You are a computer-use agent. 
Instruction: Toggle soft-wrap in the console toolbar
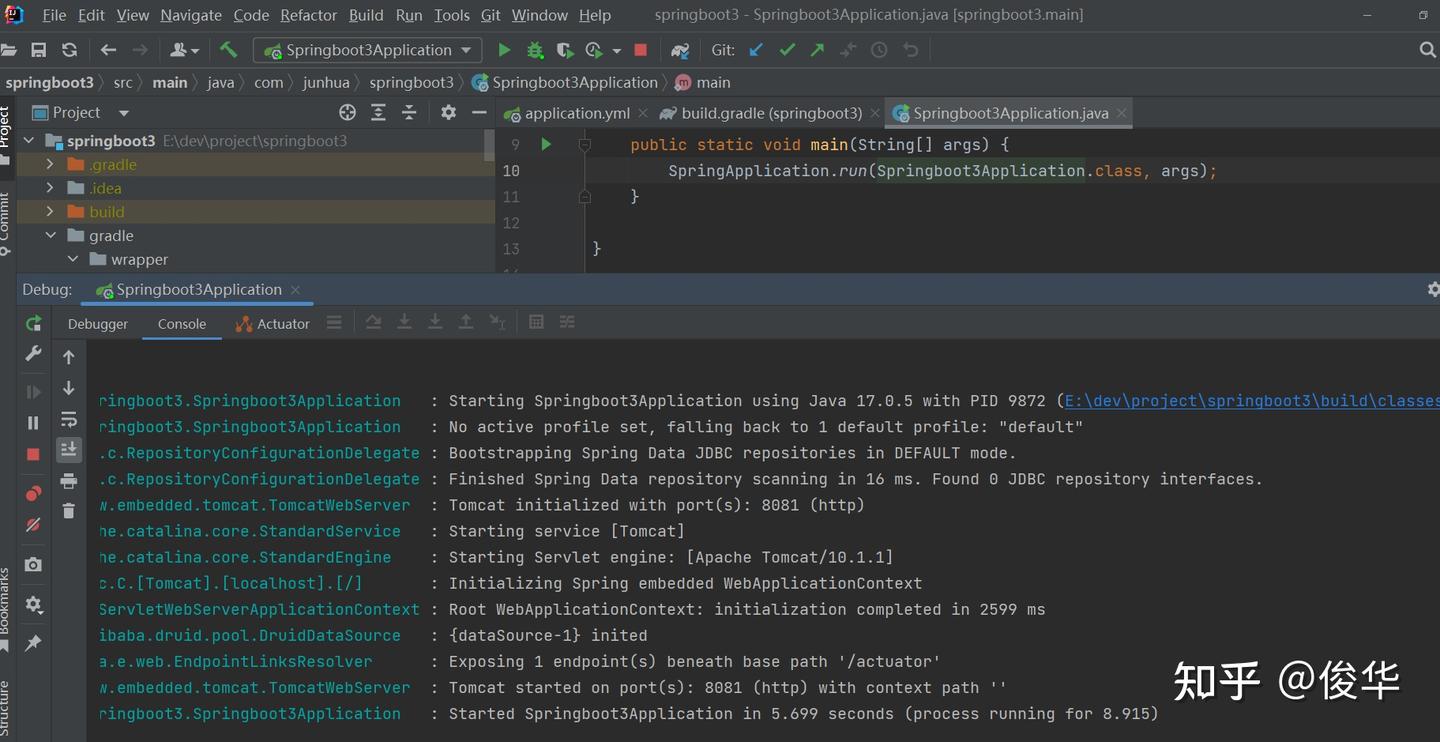(68, 420)
